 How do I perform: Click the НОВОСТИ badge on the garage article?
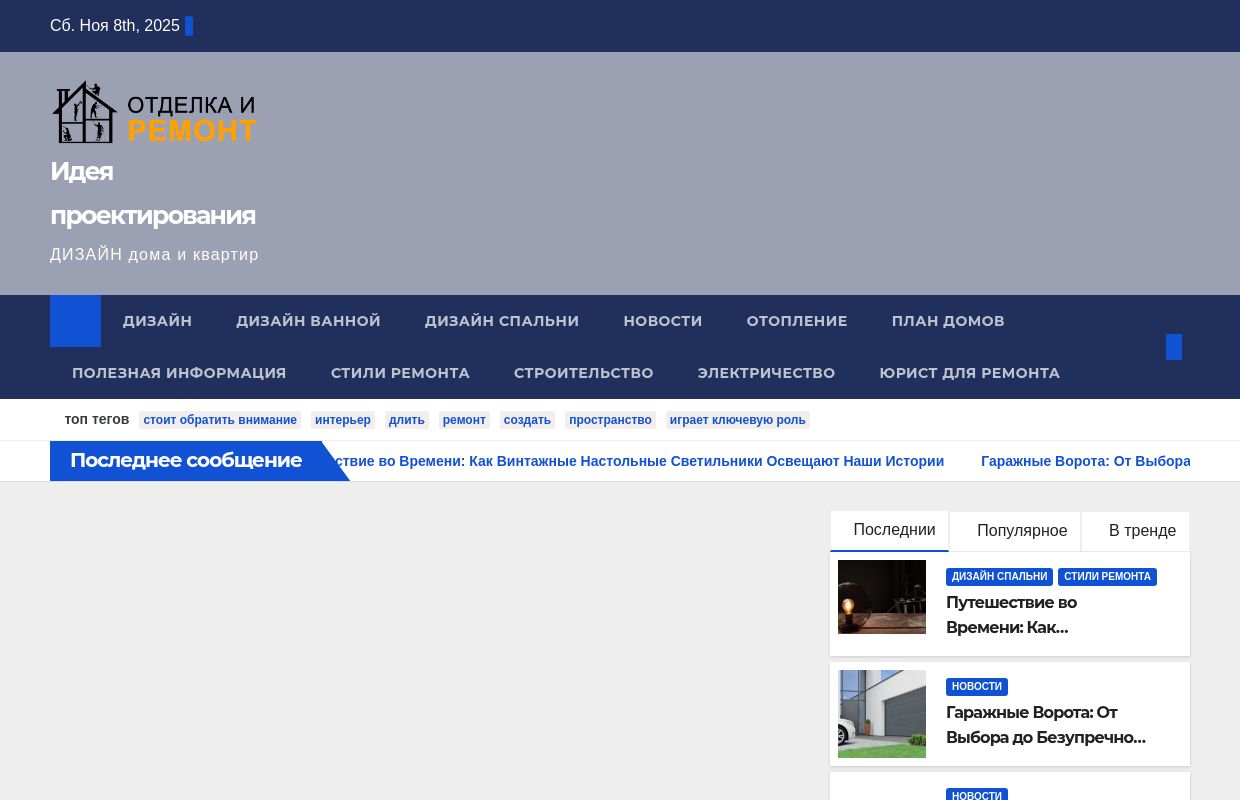click(976, 686)
